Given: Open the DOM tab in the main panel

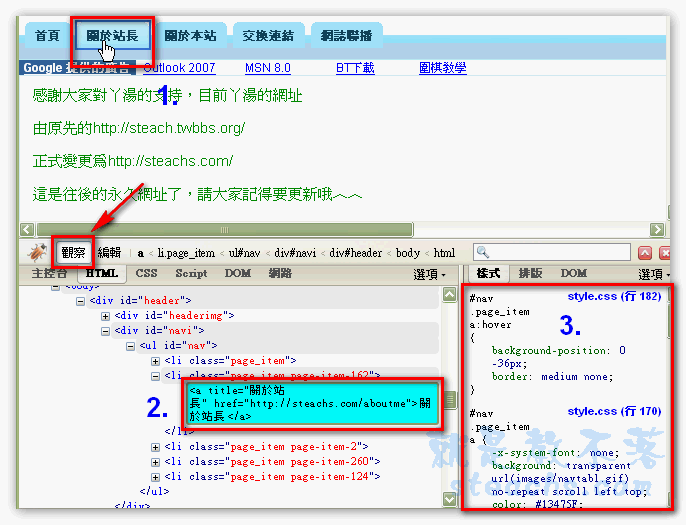Looking at the screenshot, I should [x=238, y=273].
